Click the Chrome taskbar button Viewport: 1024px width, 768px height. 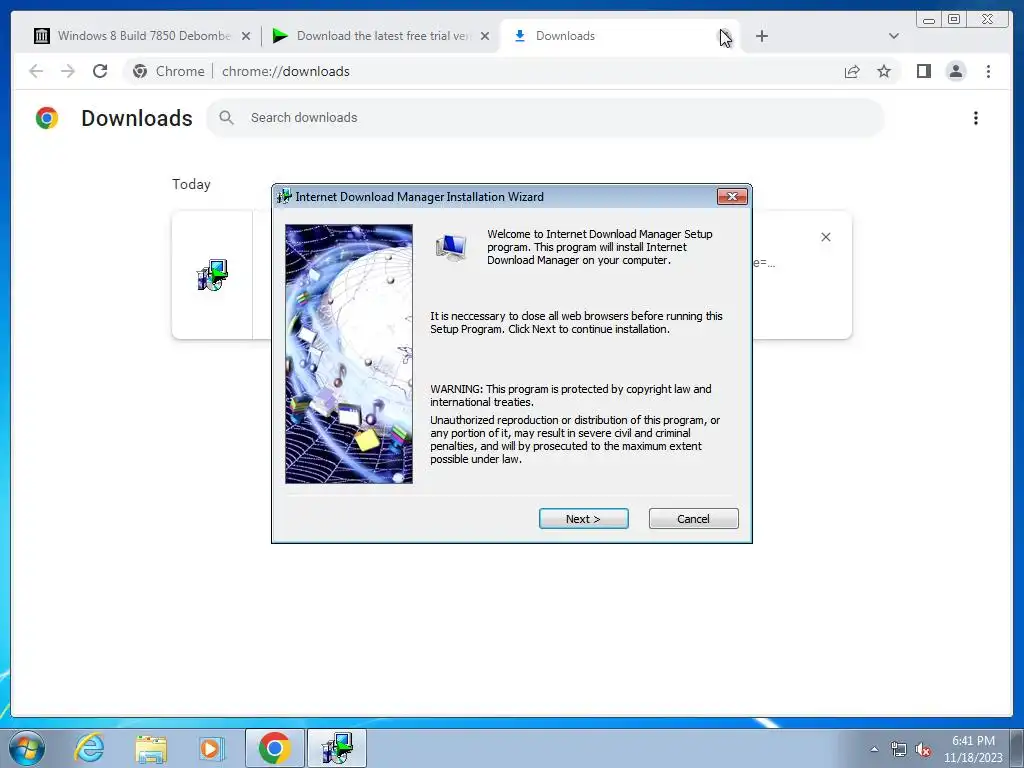click(x=275, y=748)
